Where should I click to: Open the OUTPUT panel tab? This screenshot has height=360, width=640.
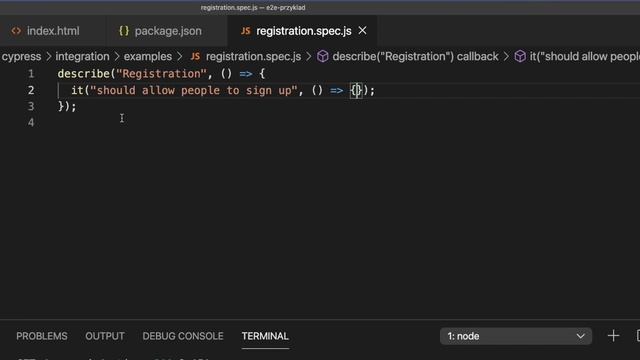pos(105,336)
